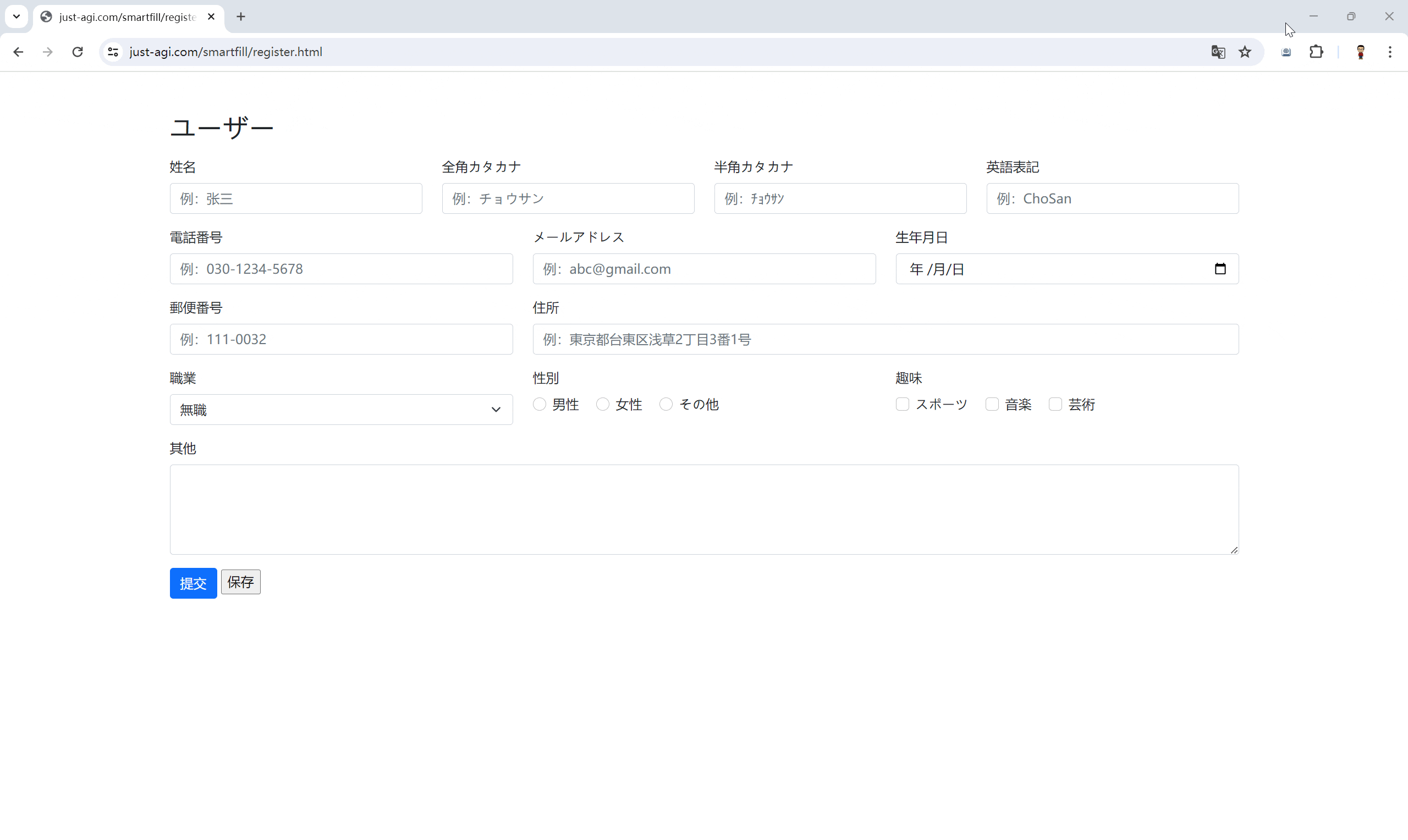Open a new browser tab

241,16
